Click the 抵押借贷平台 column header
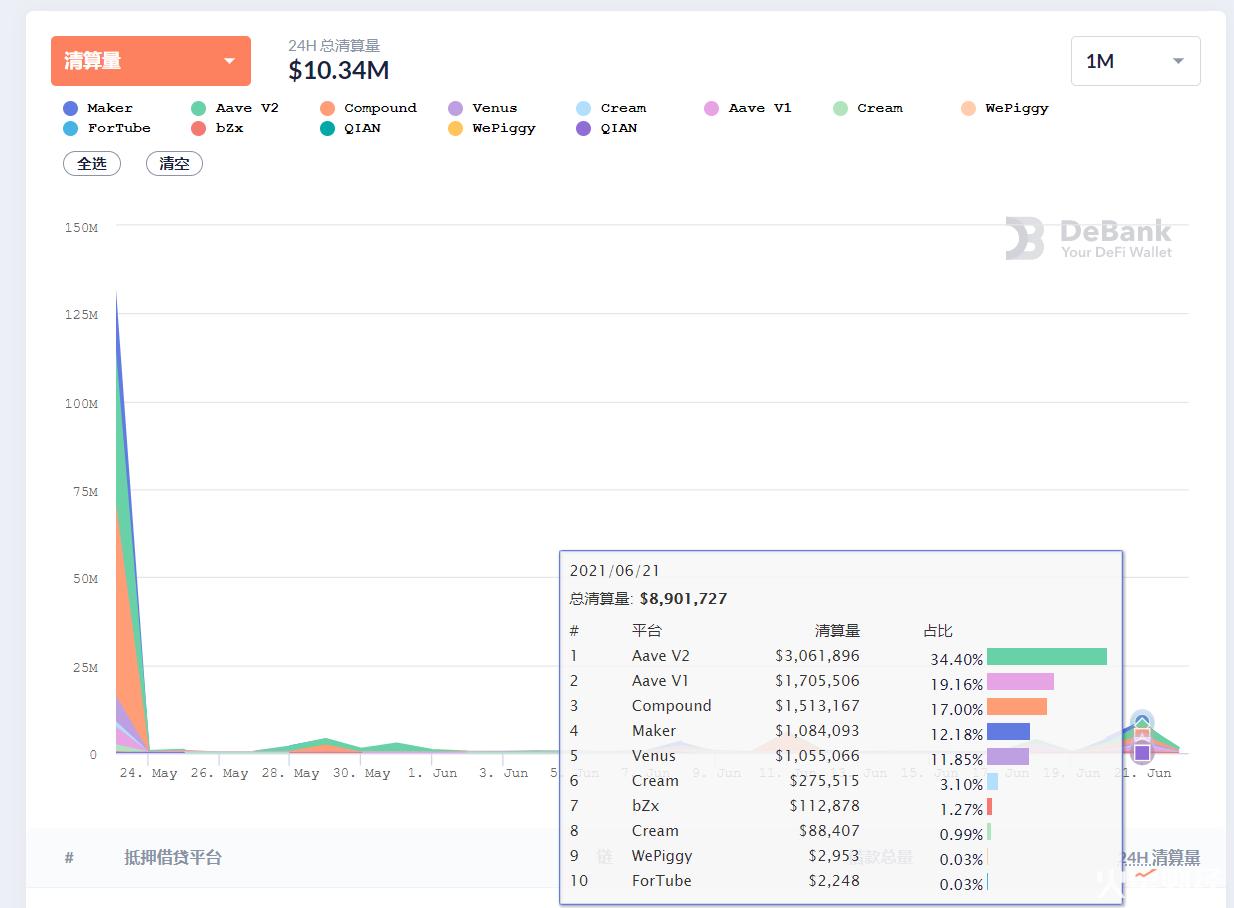Screen dimensions: 1234x908 tap(173, 857)
